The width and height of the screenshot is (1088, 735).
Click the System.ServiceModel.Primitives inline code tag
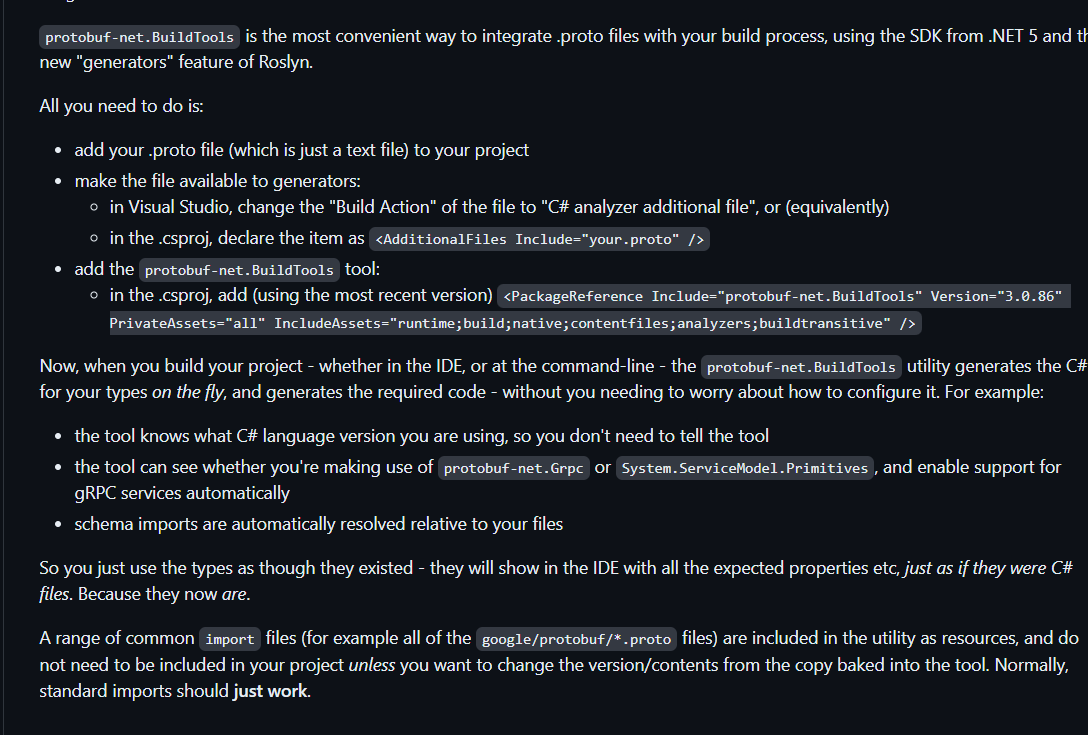point(745,468)
